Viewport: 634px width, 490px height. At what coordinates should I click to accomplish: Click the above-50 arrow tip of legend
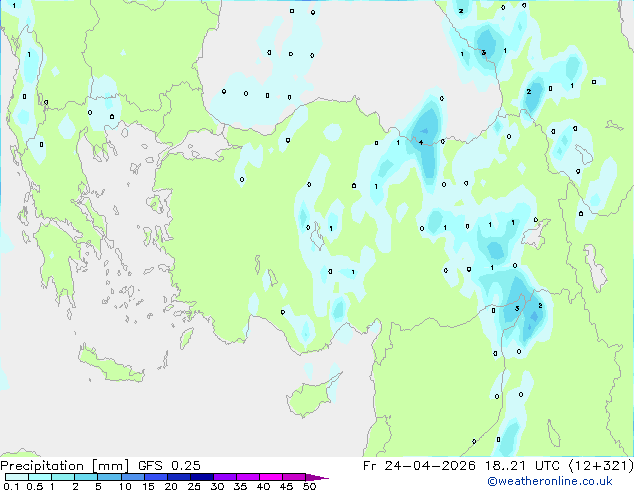pyautogui.click(x=317, y=477)
